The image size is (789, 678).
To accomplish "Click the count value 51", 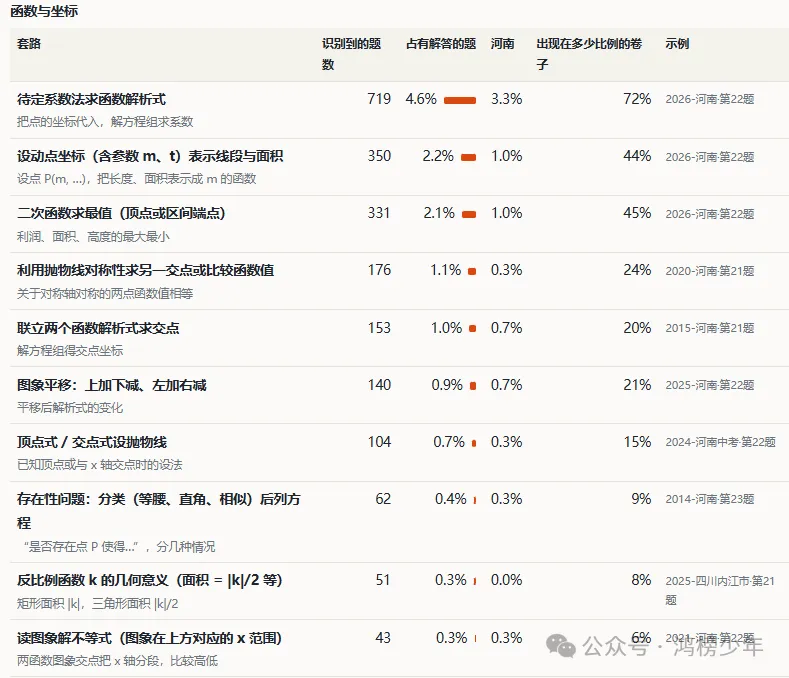I will click(383, 580).
